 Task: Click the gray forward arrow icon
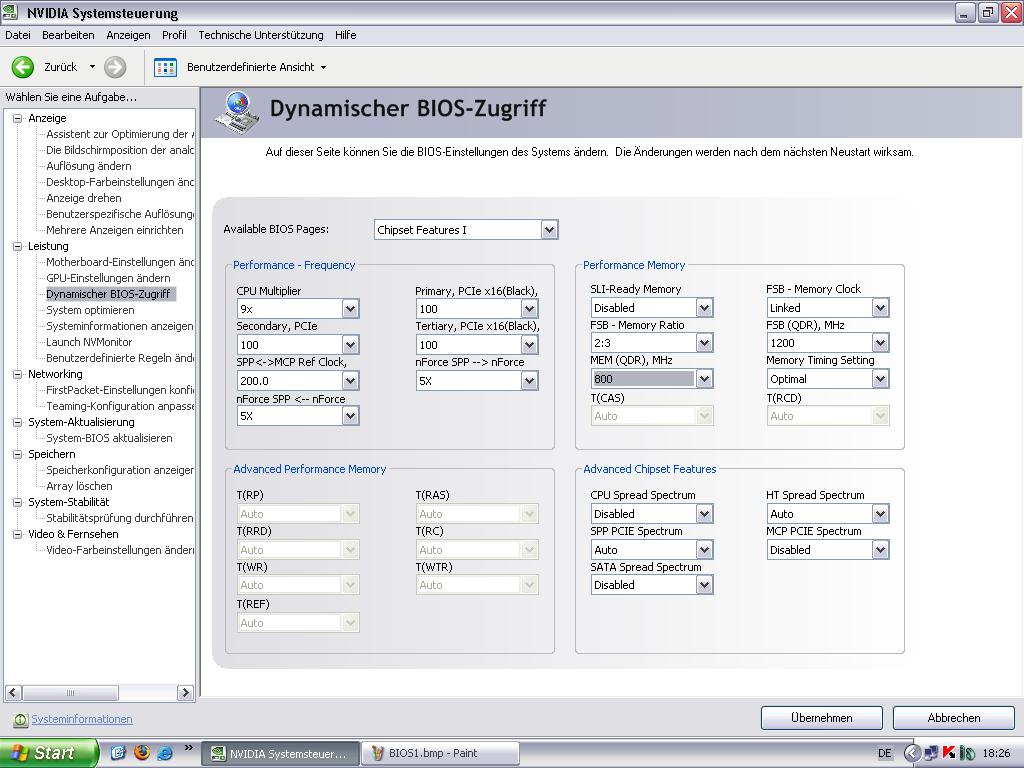[x=115, y=67]
